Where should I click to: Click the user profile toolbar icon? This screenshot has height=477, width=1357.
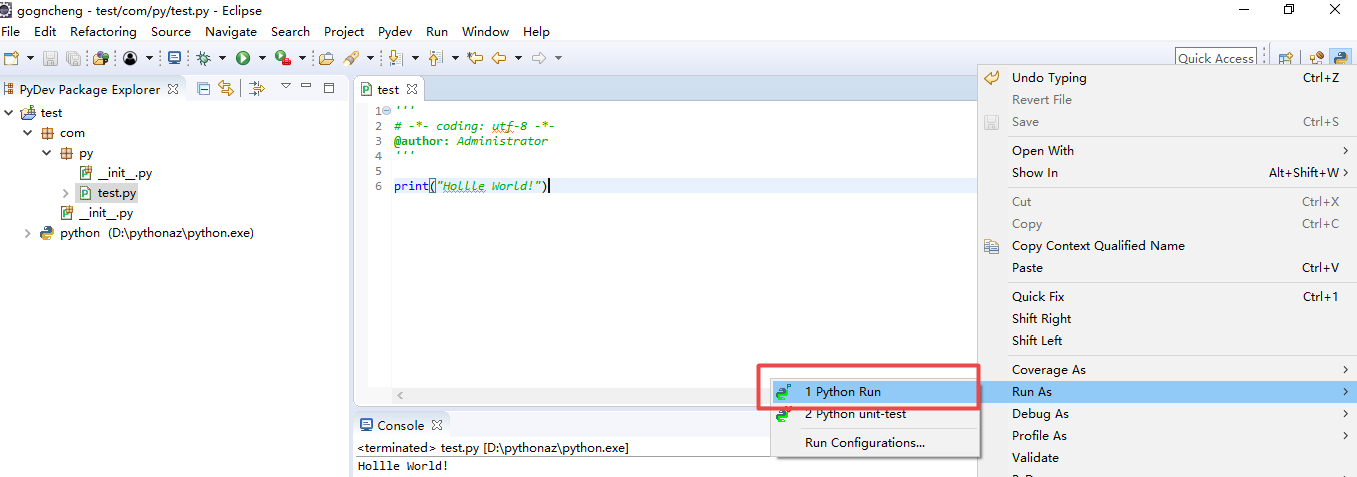point(130,58)
